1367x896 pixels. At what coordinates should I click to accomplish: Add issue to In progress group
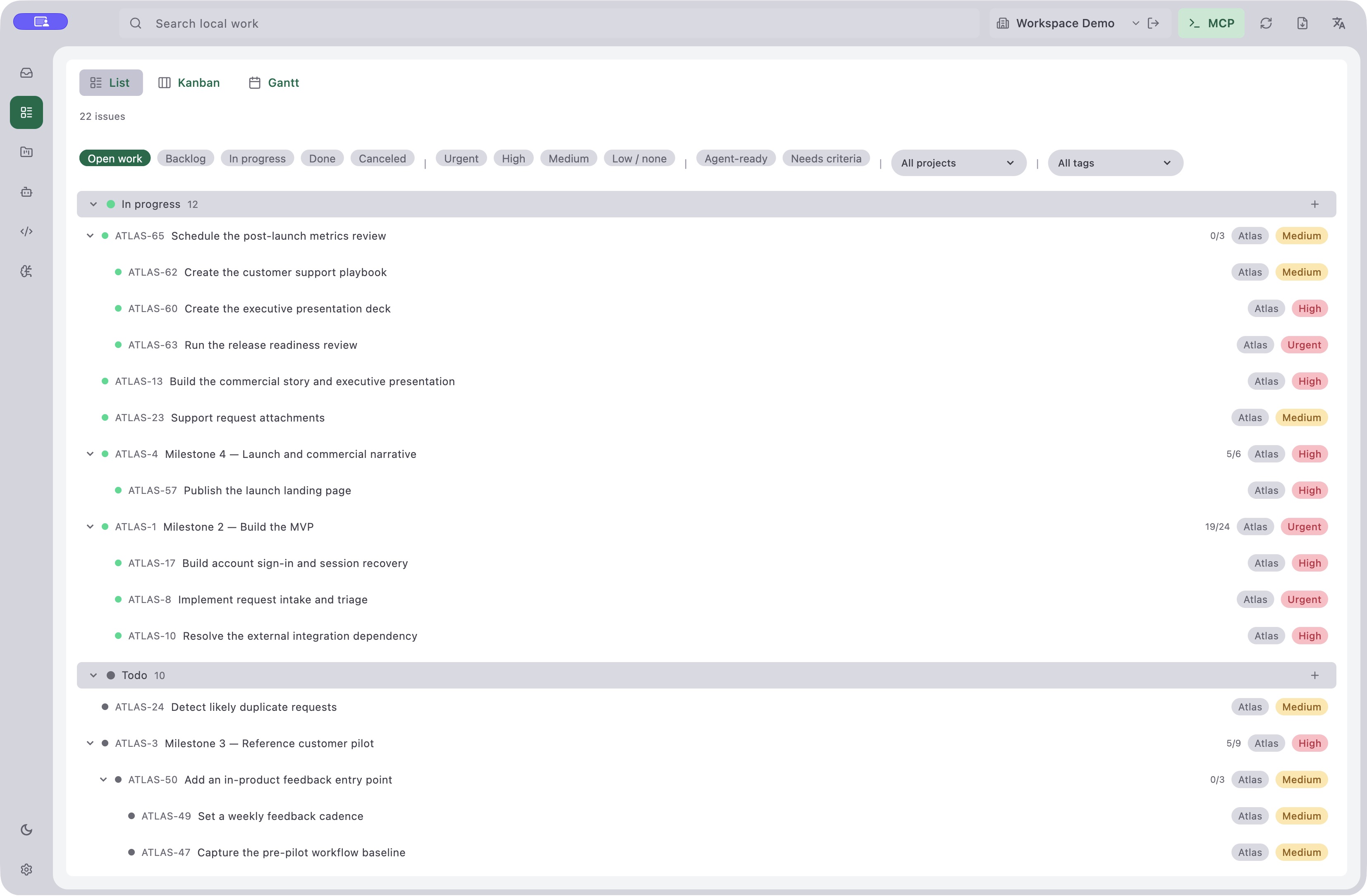pyautogui.click(x=1314, y=204)
